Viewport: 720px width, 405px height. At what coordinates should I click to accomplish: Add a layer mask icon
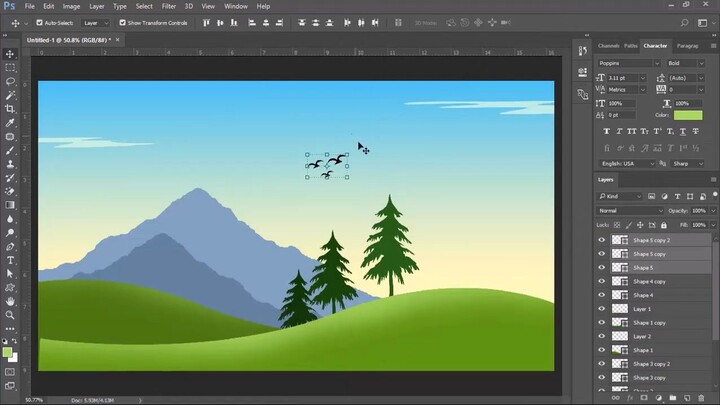(644, 398)
